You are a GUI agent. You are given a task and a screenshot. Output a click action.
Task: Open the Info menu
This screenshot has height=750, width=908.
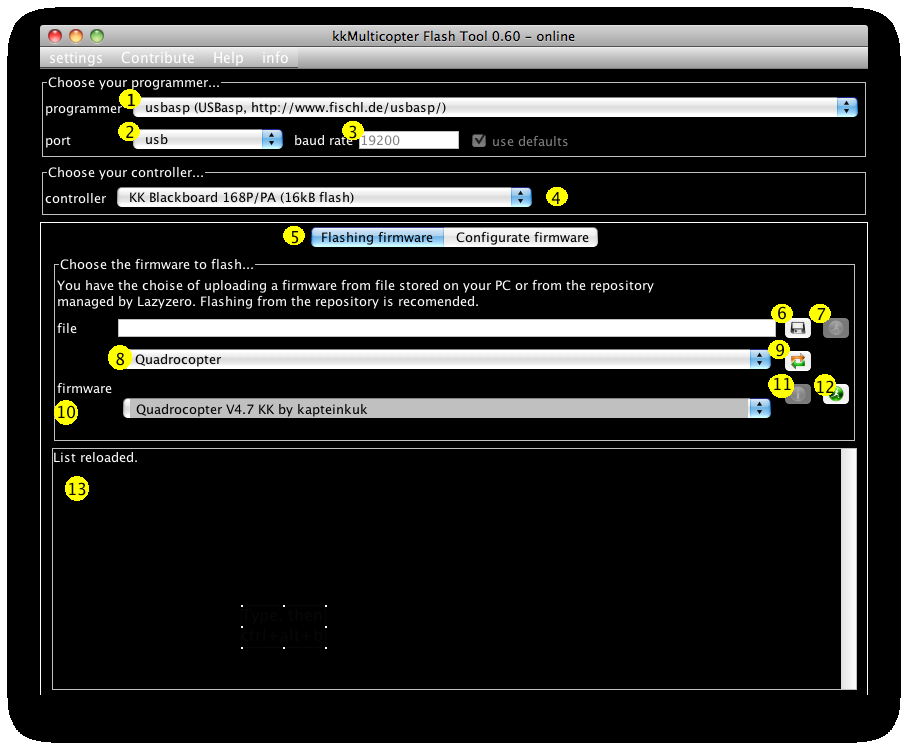coord(275,58)
